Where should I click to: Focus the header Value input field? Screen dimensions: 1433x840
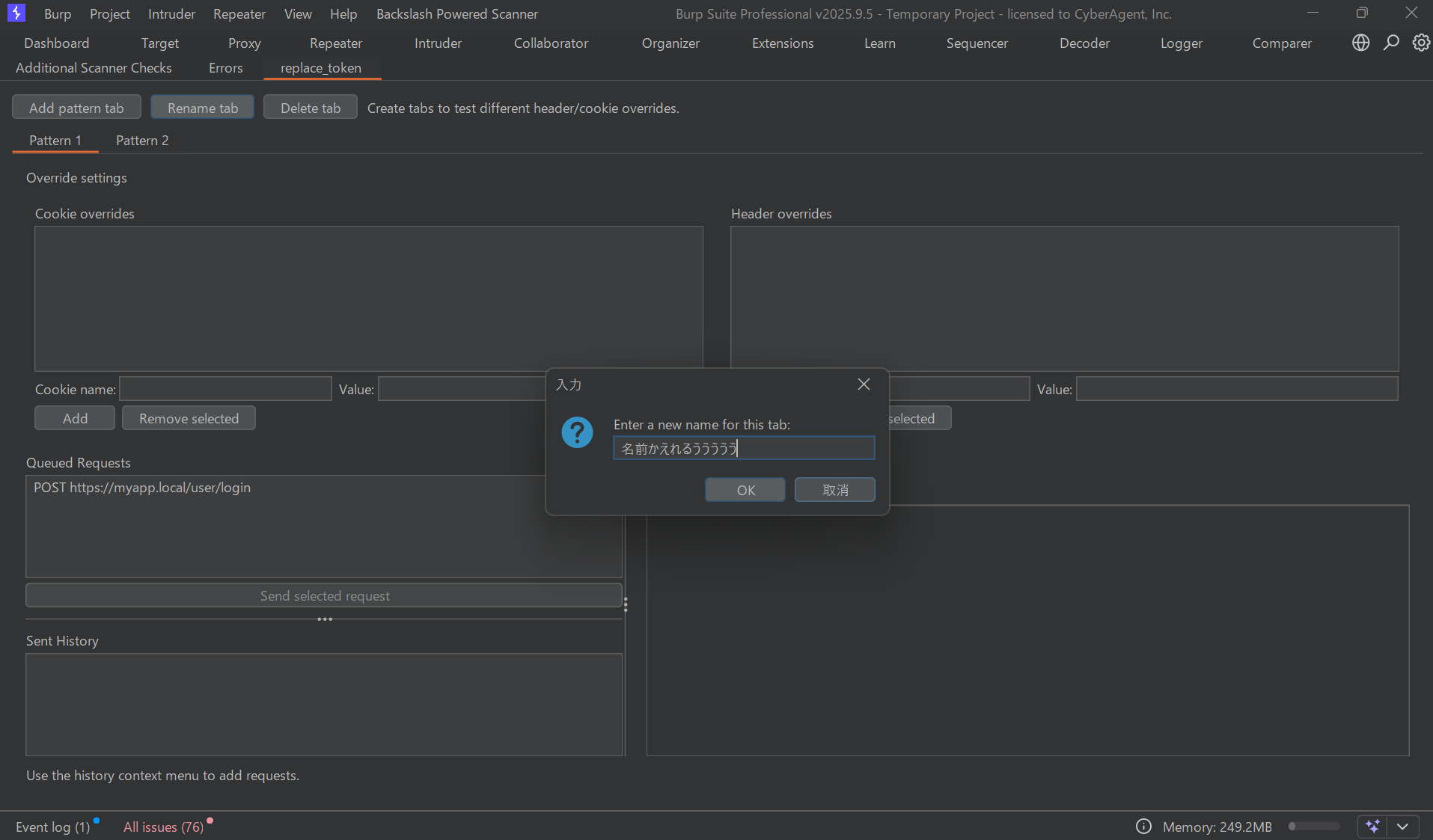pyautogui.click(x=1237, y=389)
